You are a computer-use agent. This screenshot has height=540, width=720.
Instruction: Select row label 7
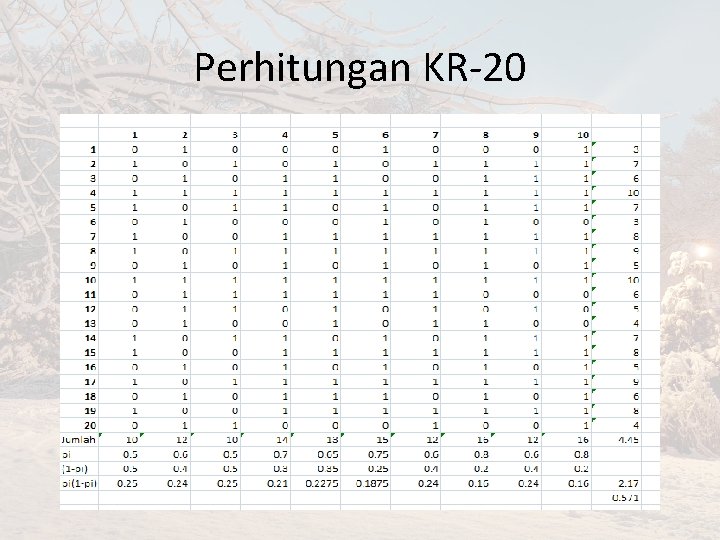click(x=93, y=237)
